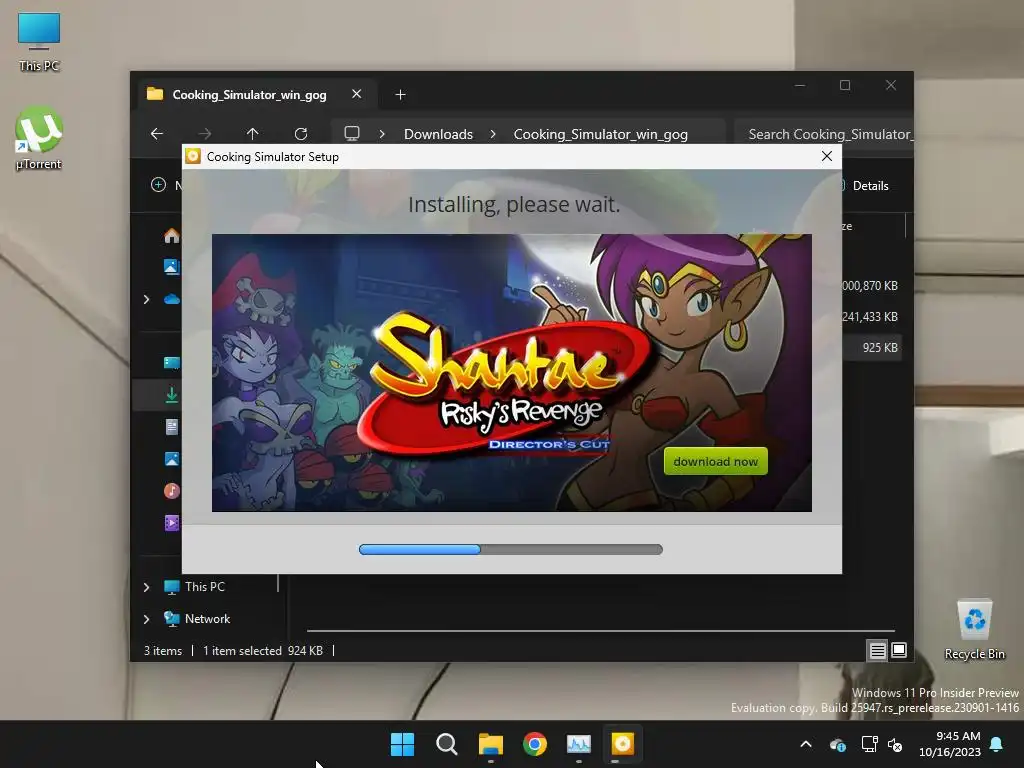Viewport: 1024px width, 768px height.
Task: Open Music folder icon in sidebar
Action: coord(172,491)
